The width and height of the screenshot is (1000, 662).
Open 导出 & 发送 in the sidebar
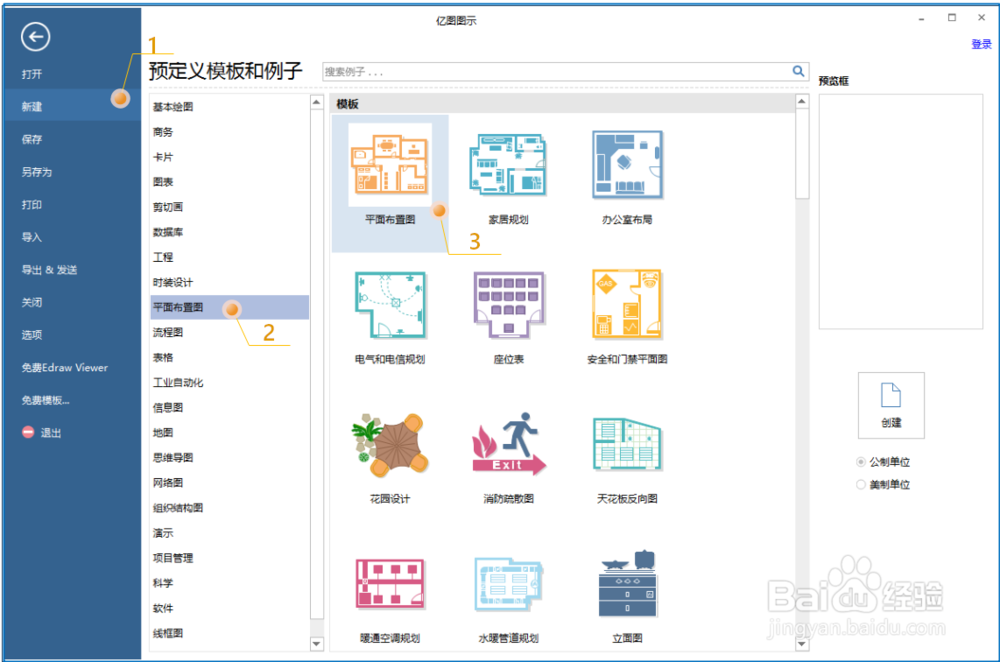49,270
